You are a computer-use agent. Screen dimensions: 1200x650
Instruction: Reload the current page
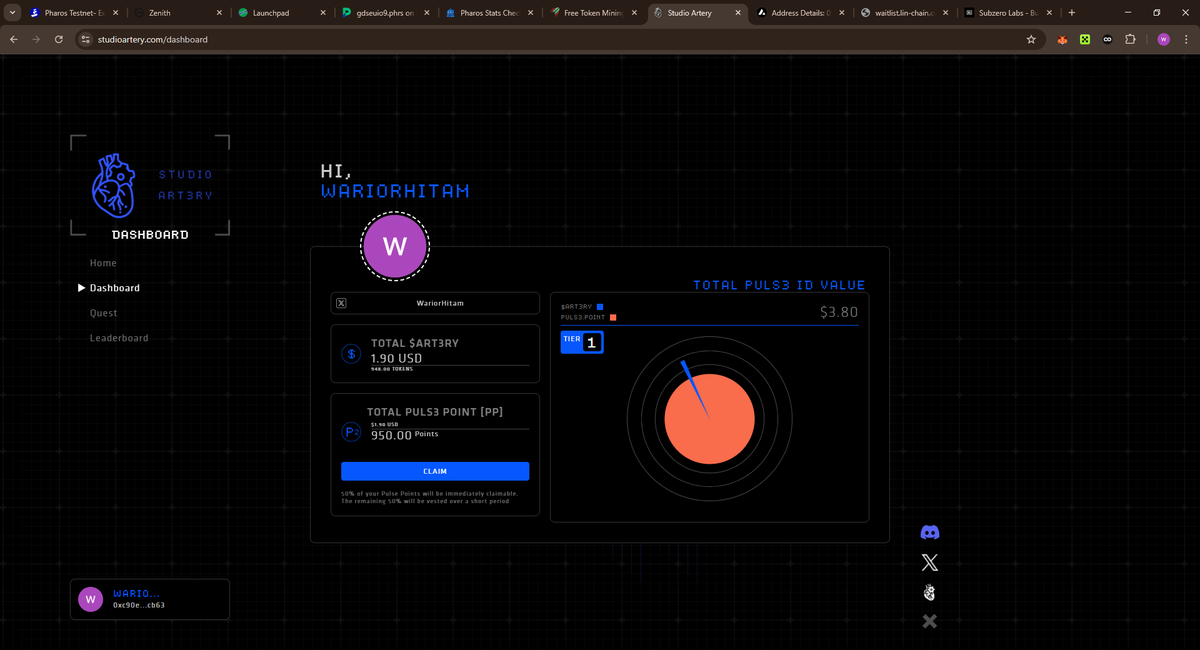coord(59,39)
